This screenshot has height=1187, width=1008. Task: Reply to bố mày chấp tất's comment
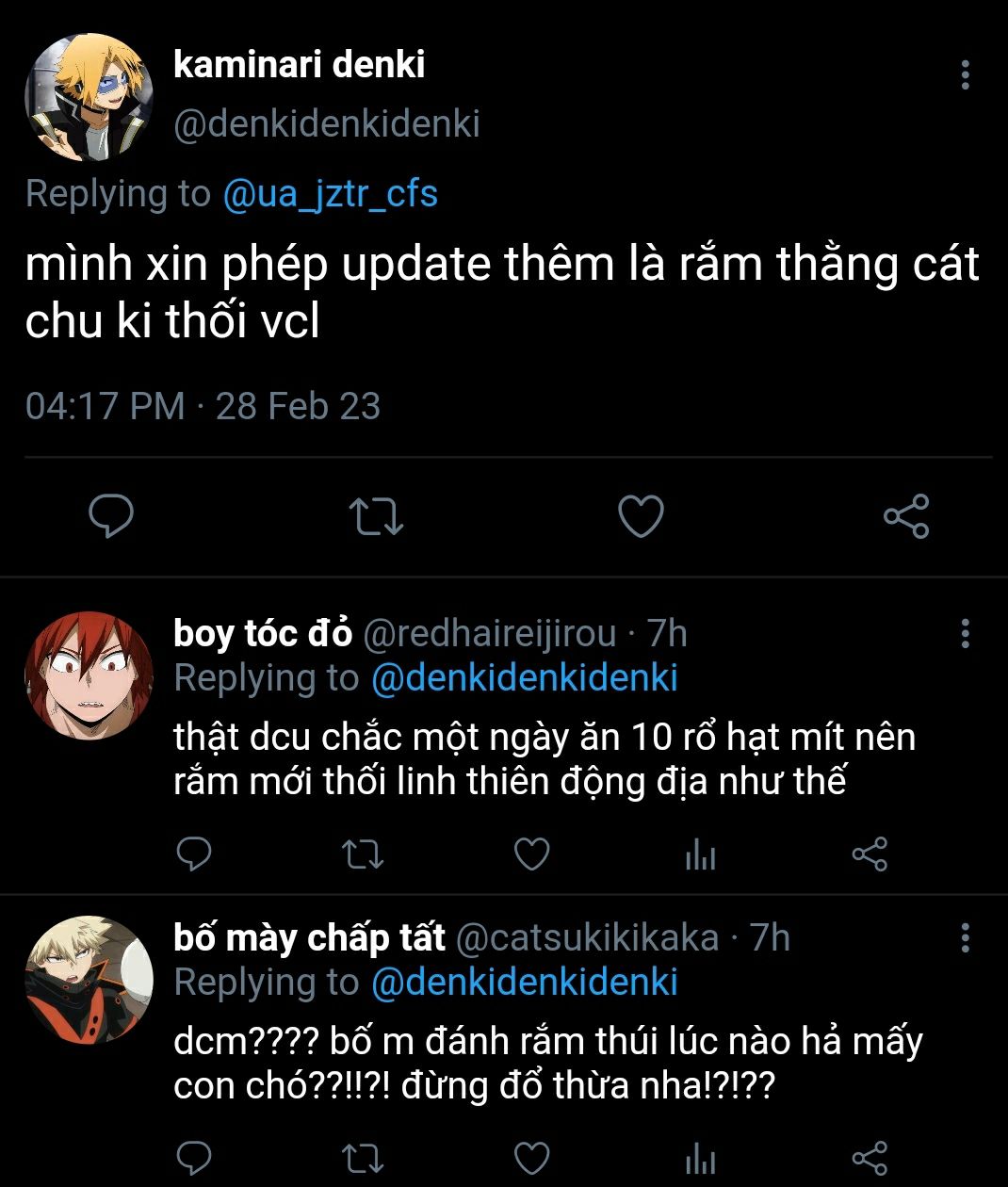click(x=194, y=1158)
